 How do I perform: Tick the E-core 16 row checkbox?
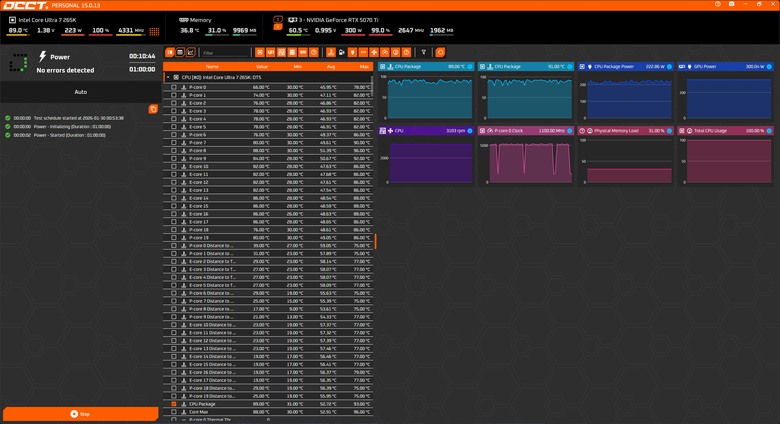pos(174,214)
